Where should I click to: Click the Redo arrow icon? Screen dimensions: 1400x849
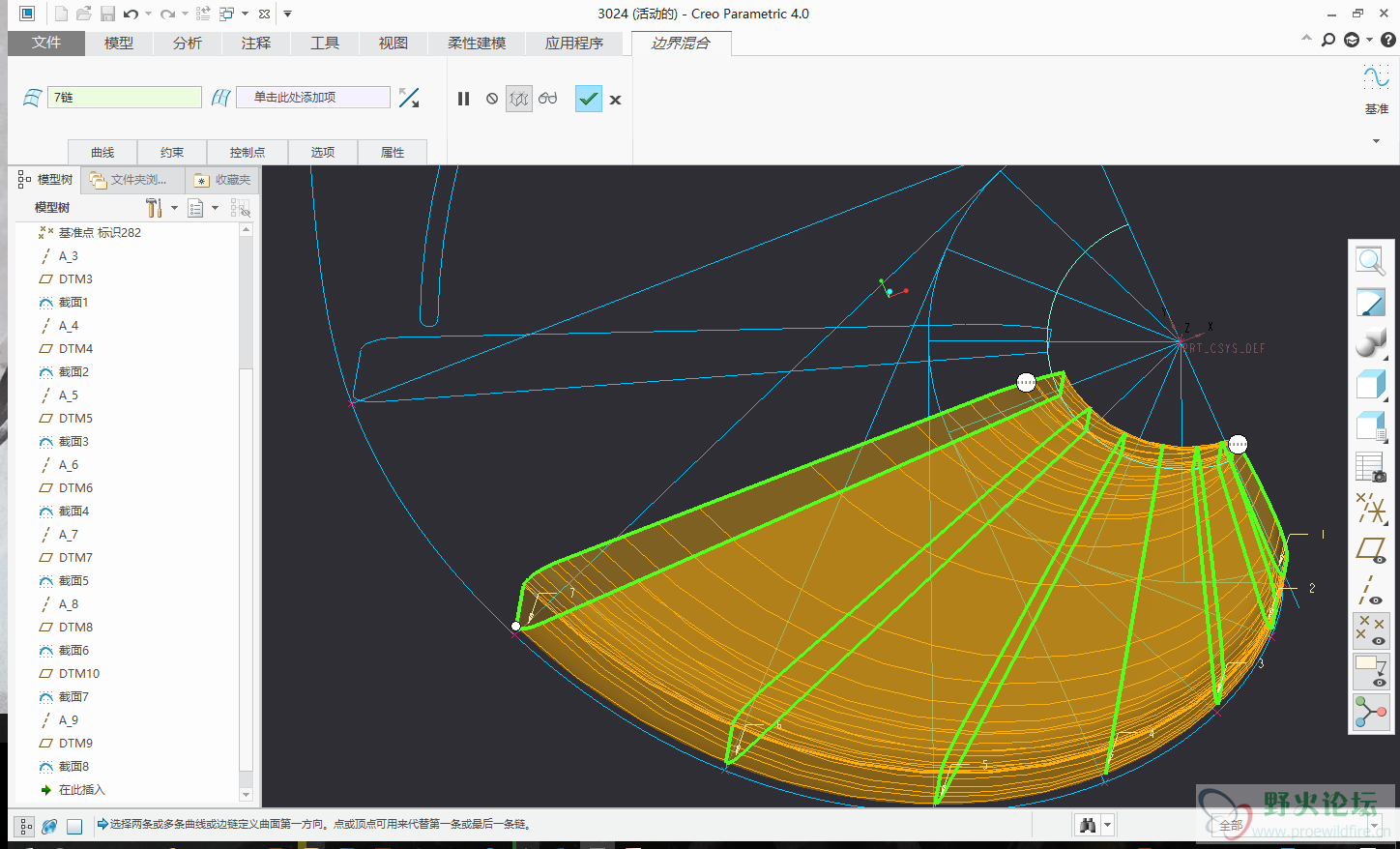[x=167, y=14]
